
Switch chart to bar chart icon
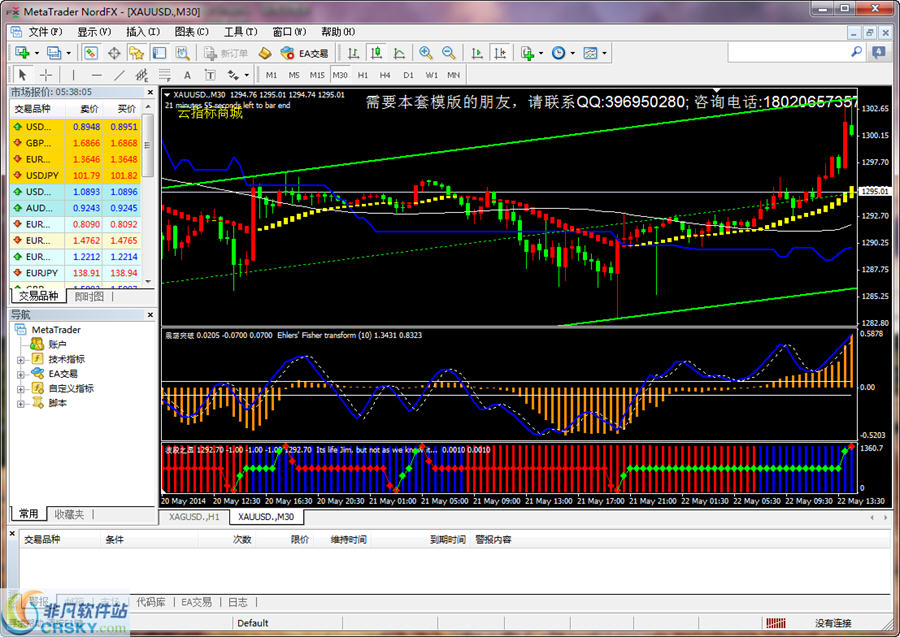coord(354,53)
